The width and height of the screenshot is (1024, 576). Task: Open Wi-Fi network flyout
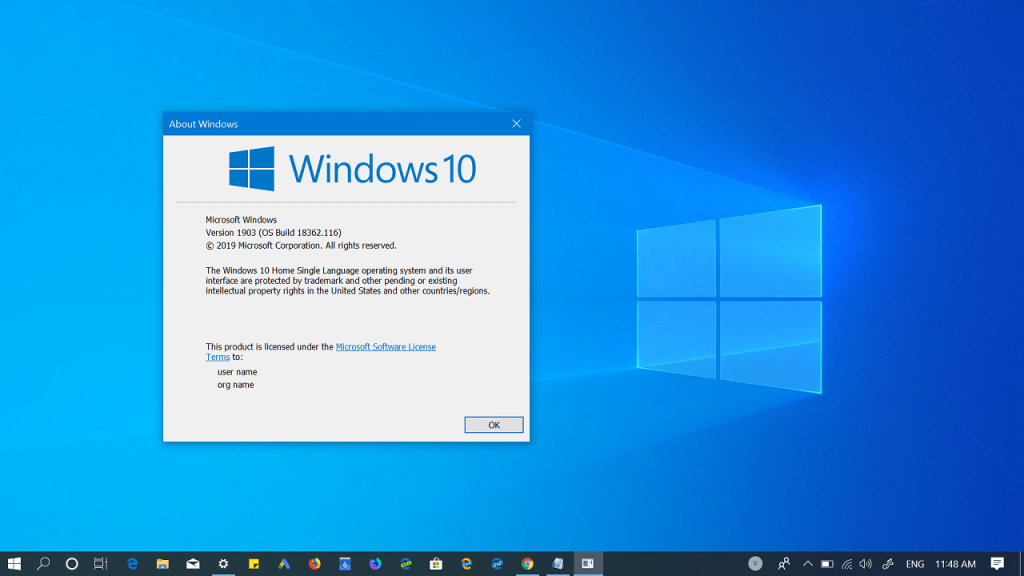coord(847,564)
